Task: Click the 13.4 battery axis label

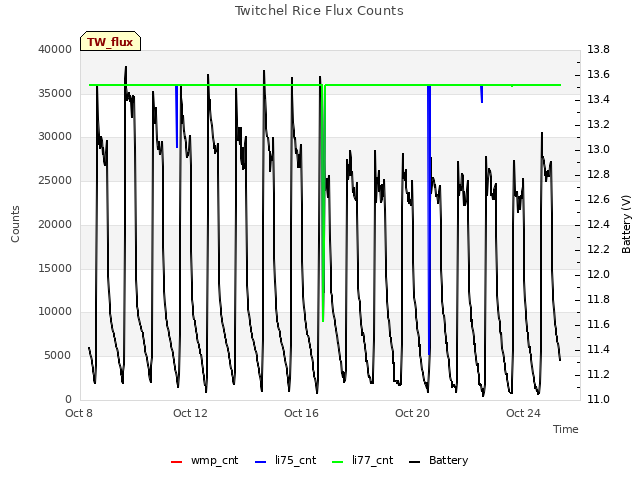Action: (598, 99)
